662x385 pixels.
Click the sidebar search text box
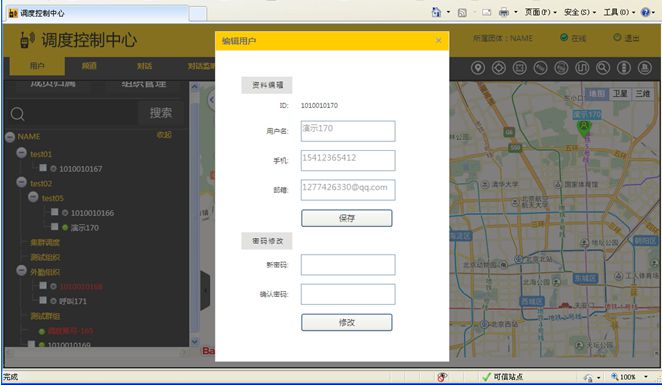(82, 114)
